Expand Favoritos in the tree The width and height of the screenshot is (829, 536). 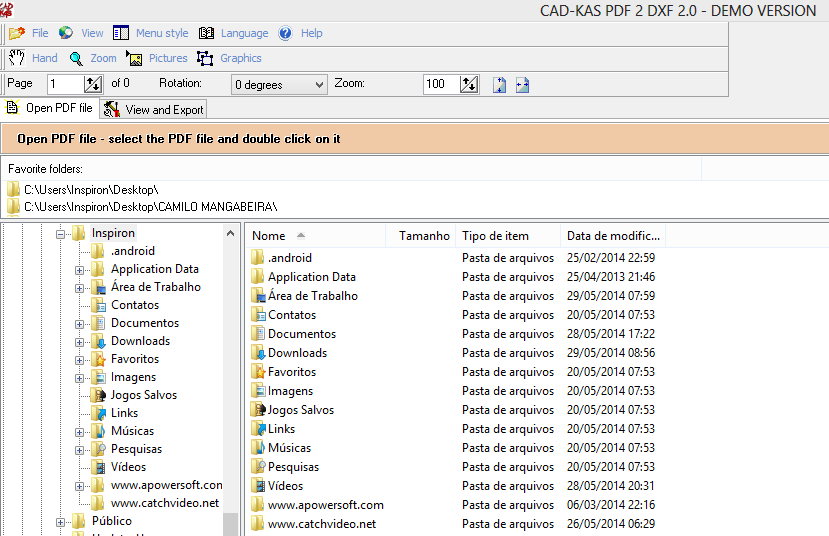pyautogui.click(x=79, y=360)
